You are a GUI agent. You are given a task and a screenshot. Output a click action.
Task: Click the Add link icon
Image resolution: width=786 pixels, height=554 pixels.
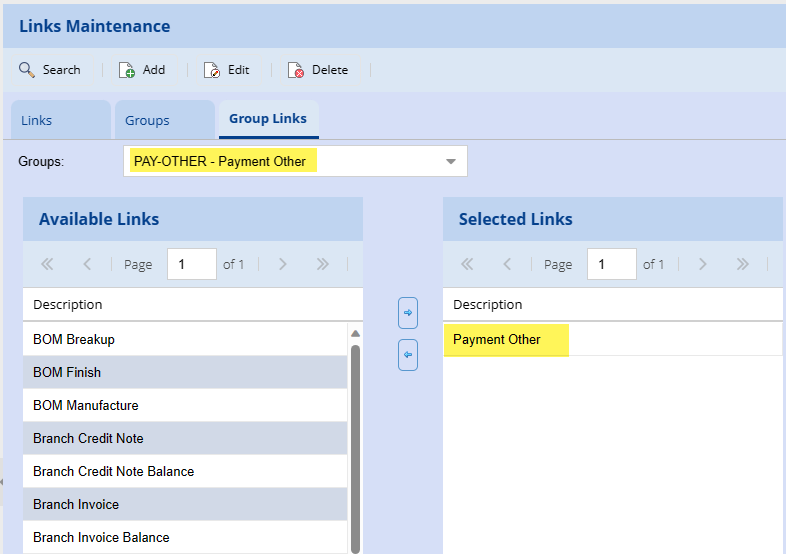pyautogui.click(x=127, y=70)
